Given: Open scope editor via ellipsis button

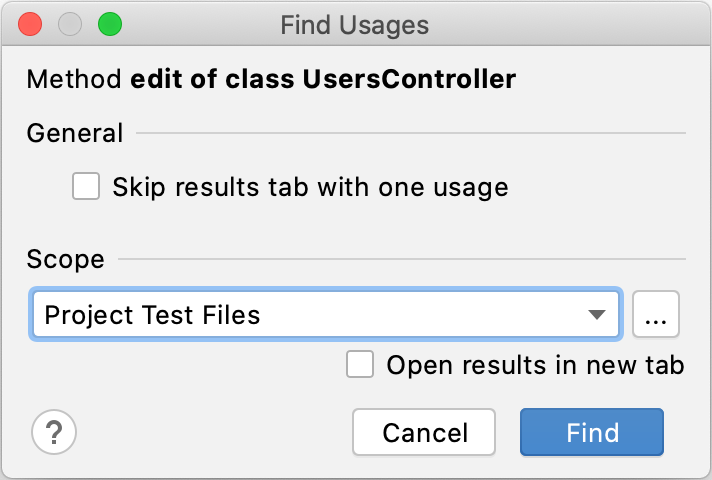Looking at the screenshot, I should 656,316.
